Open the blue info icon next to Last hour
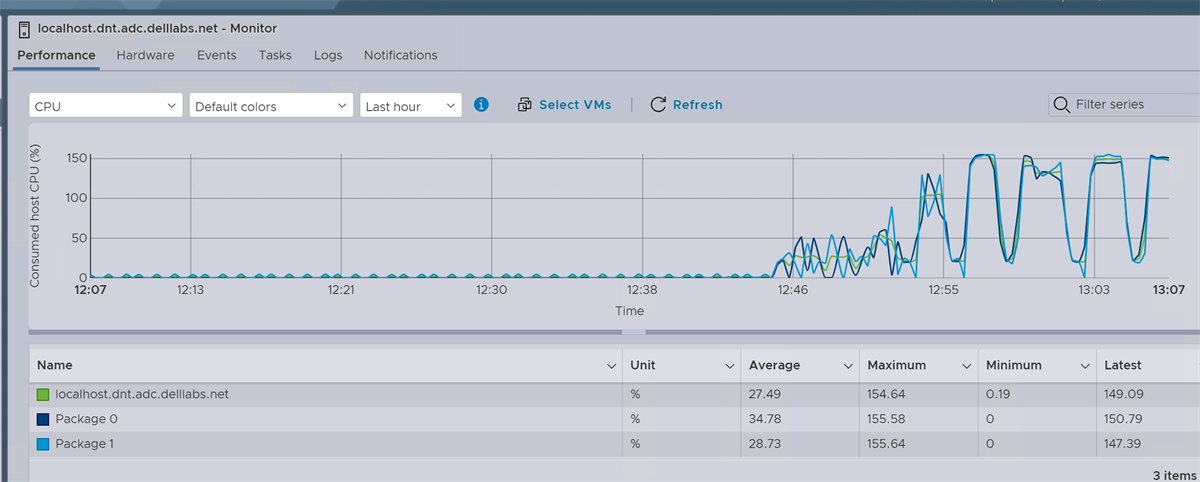 coord(481,104)
